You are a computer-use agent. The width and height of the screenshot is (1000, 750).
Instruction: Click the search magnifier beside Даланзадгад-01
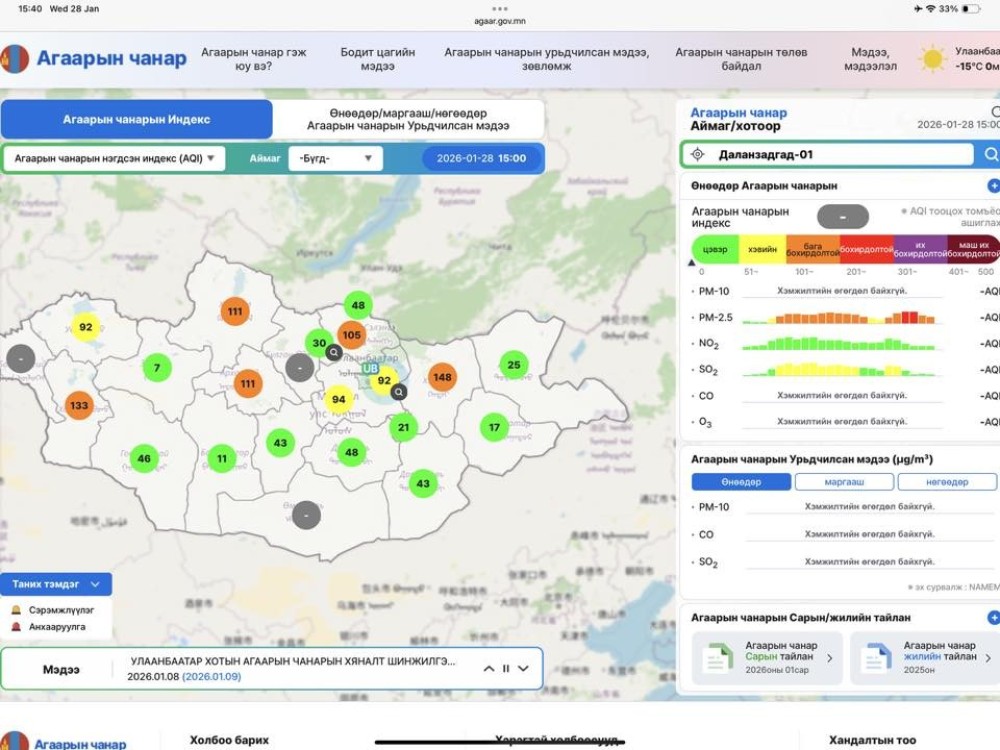[990, 155]
